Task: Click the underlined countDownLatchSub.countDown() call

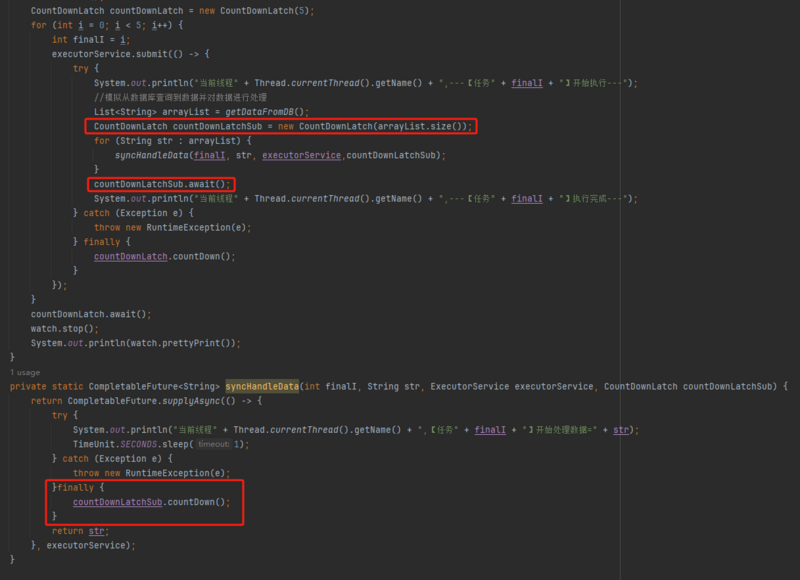Action: pos(151,502)
